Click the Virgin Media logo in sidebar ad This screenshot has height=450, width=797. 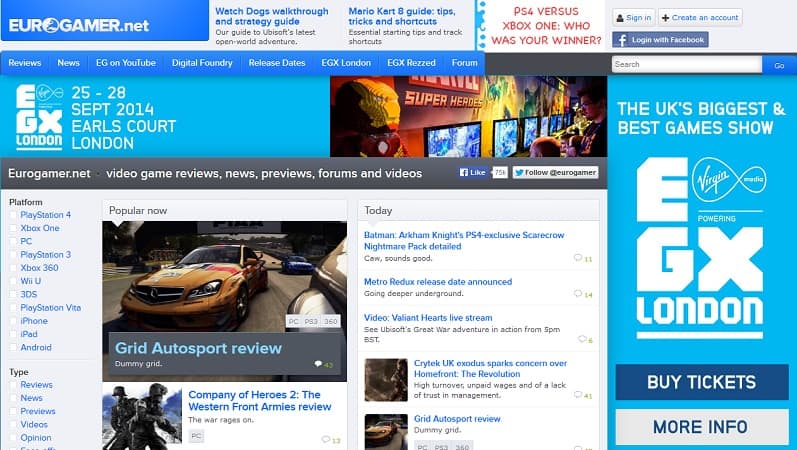tap(716, 182)
